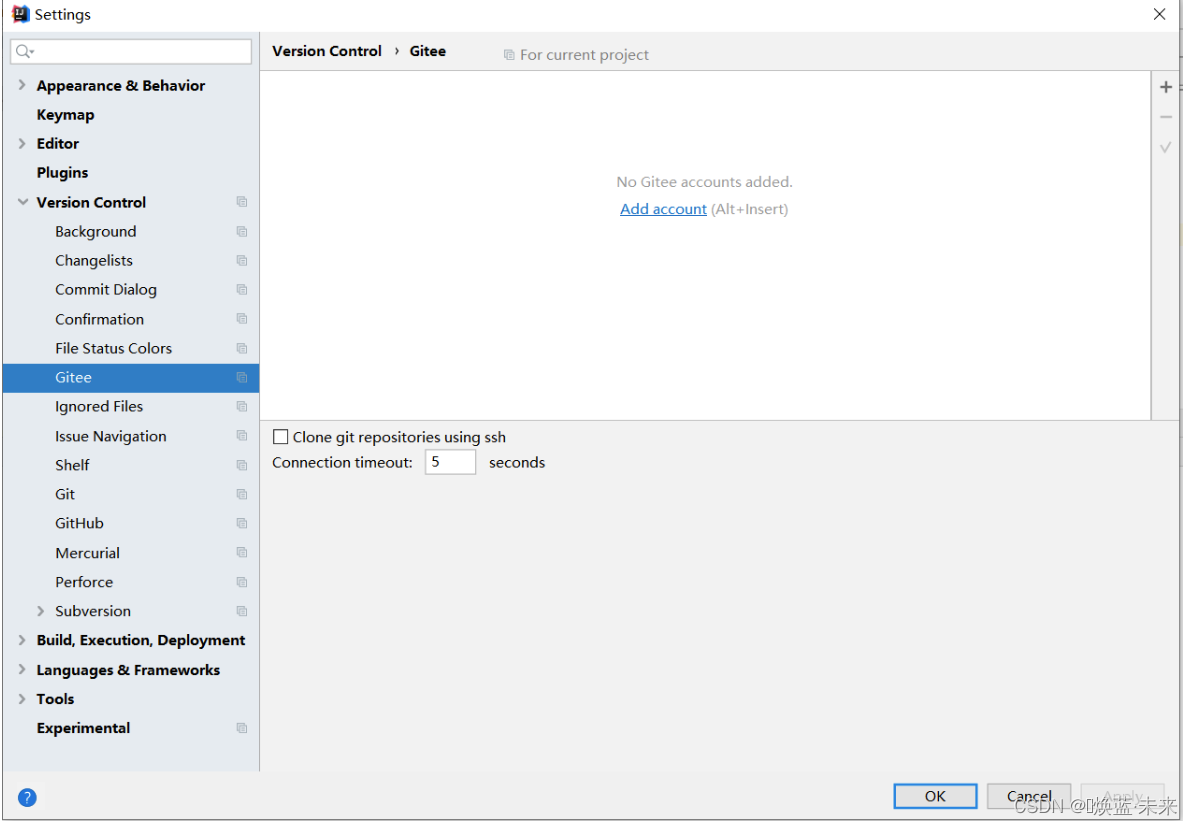Expand Build, Execution, Deployment section
The width and height of the screenshot is (1193, 825).
click(22, 640)
